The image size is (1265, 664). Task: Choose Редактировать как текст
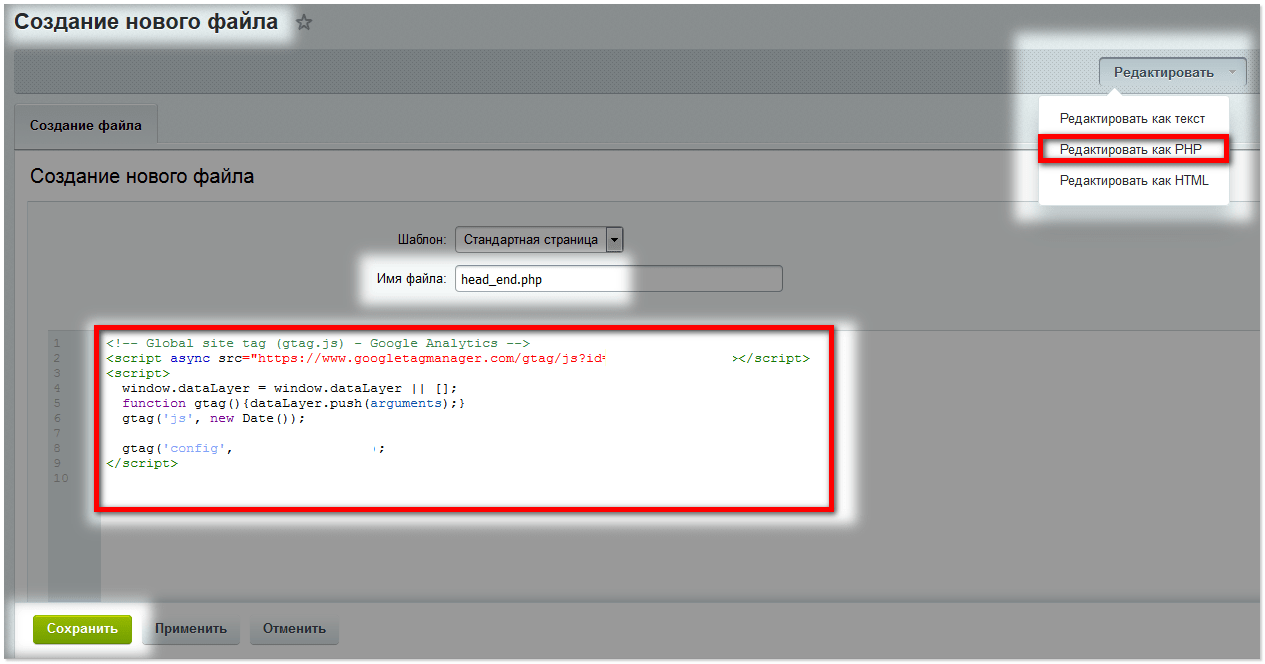[x=1132, y=119]
